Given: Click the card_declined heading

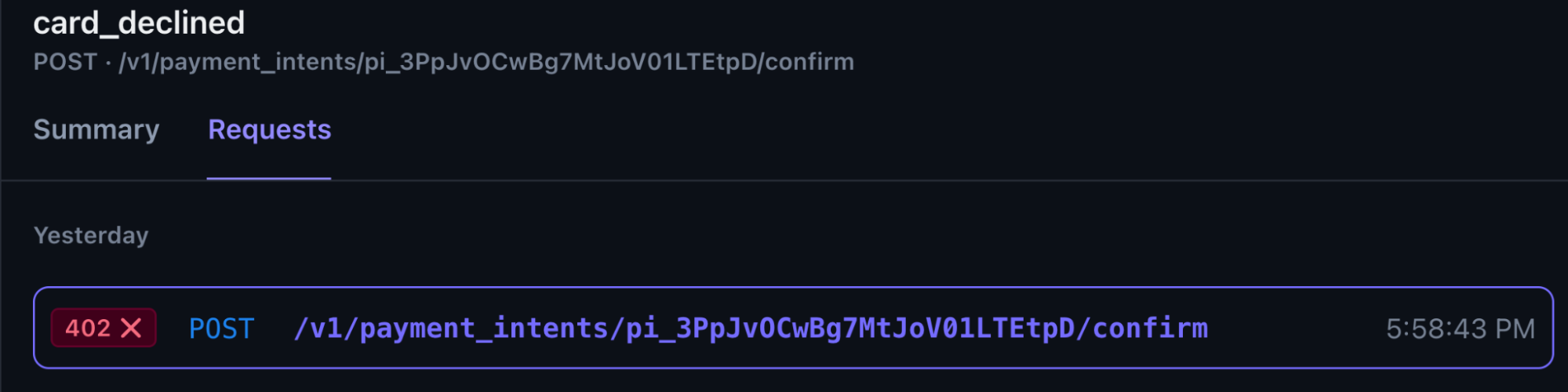Looking at the screenshot, I should [x=139, y=23].
